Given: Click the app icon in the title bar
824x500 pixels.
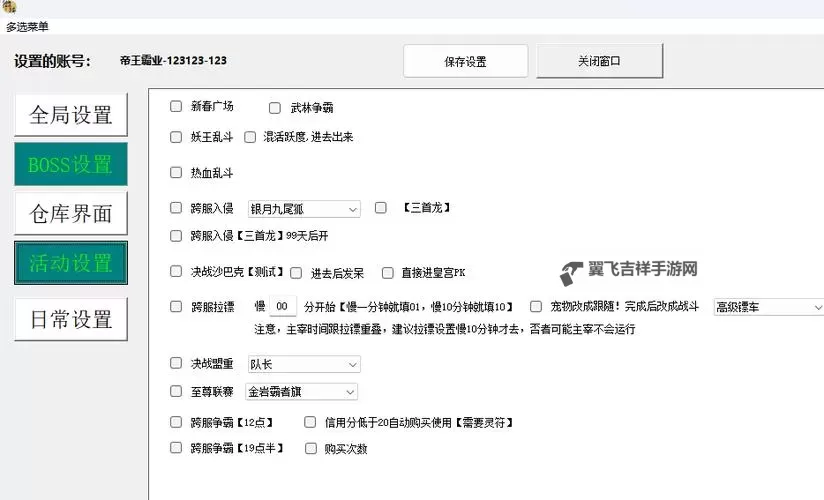Looking at the screenshot, I should (9, 6).
